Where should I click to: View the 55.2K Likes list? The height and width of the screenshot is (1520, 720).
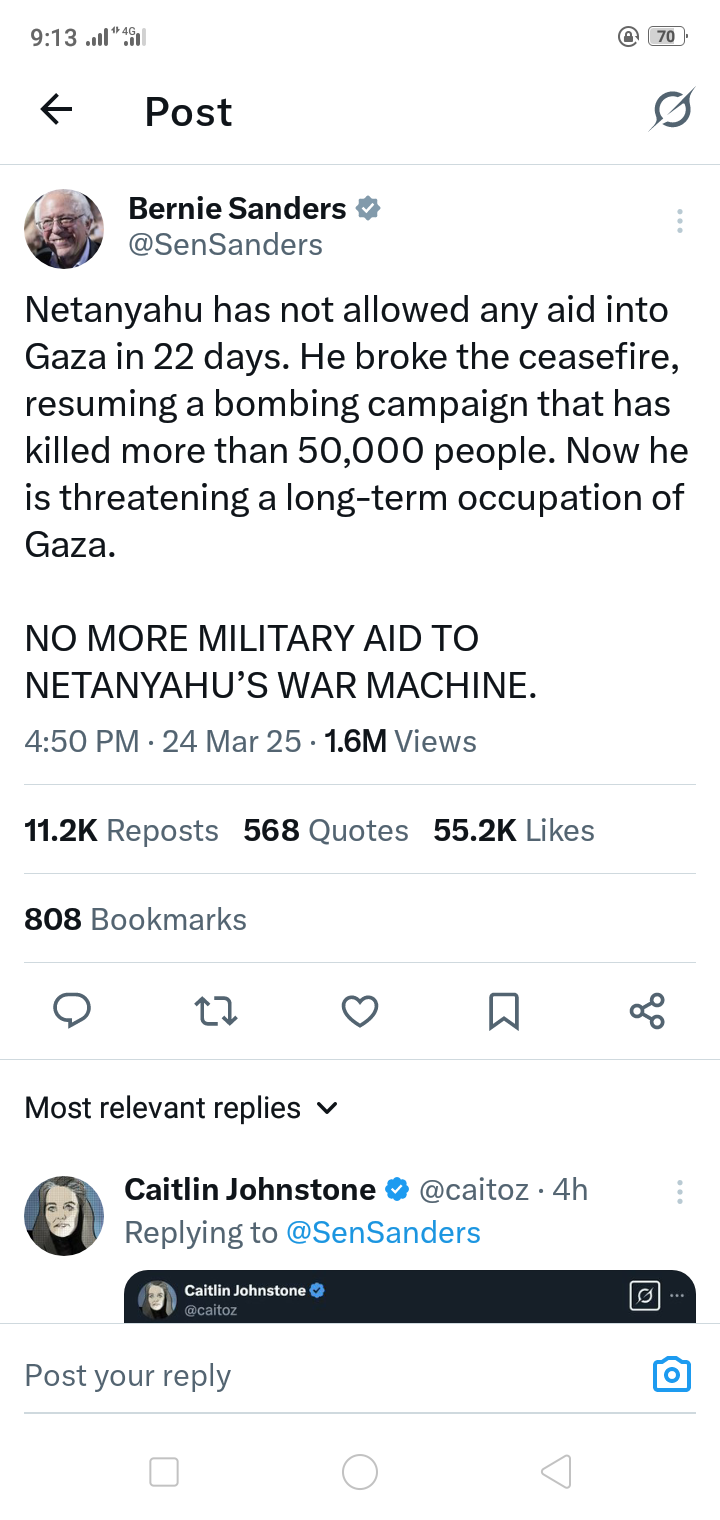click(514, 830)
